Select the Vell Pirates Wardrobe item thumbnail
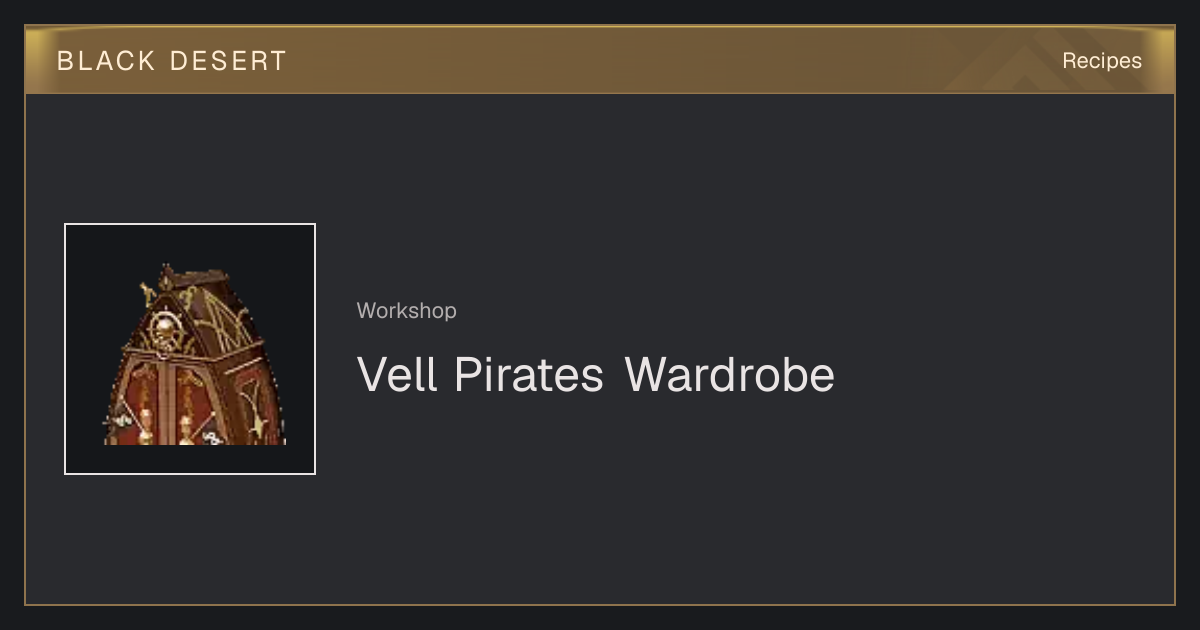 click(190, 349)
